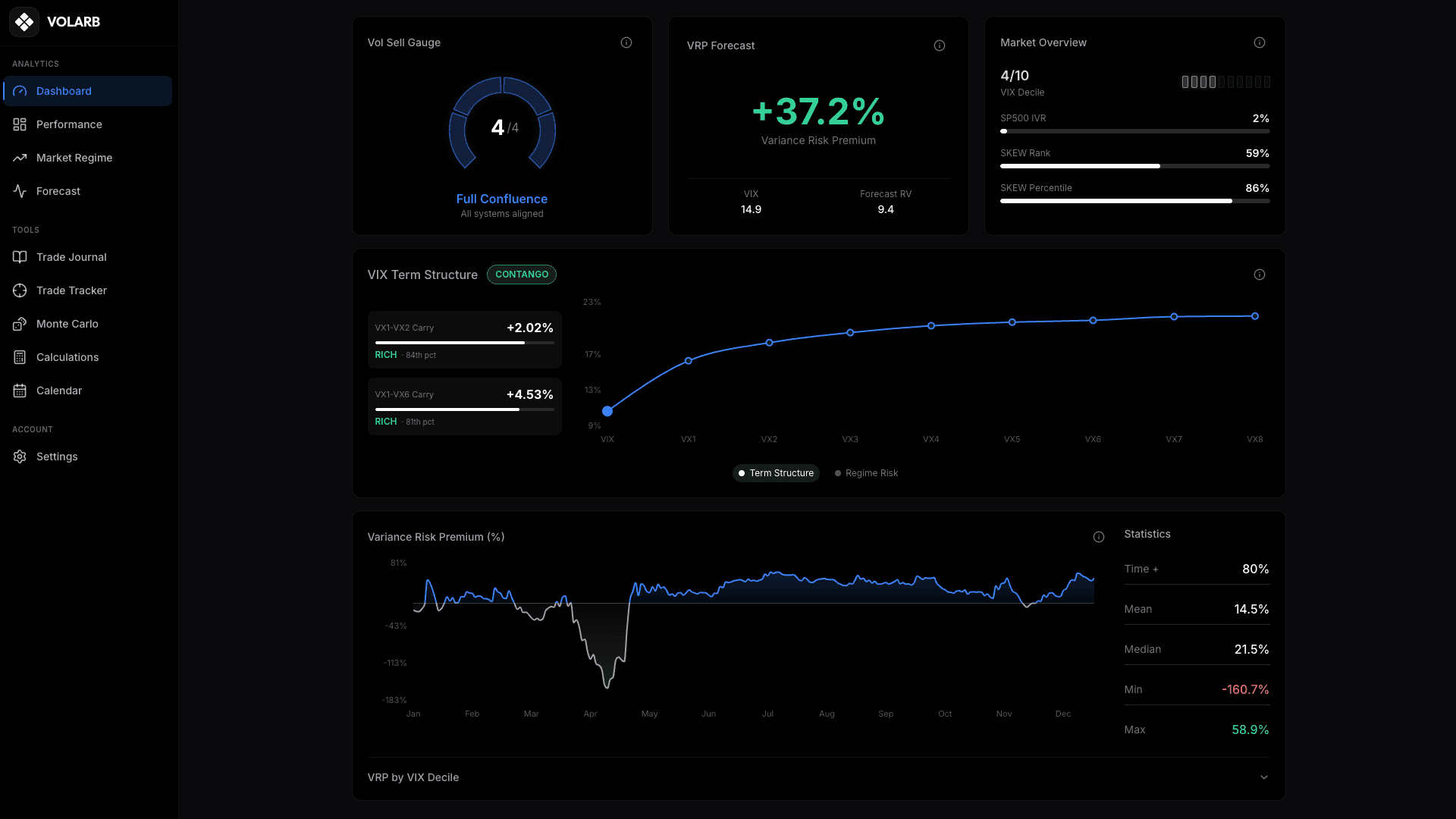This screenshot has height=819, width=1456.
Task: Select the Forecast waveform icon
Action: click(x=20, y=191)
